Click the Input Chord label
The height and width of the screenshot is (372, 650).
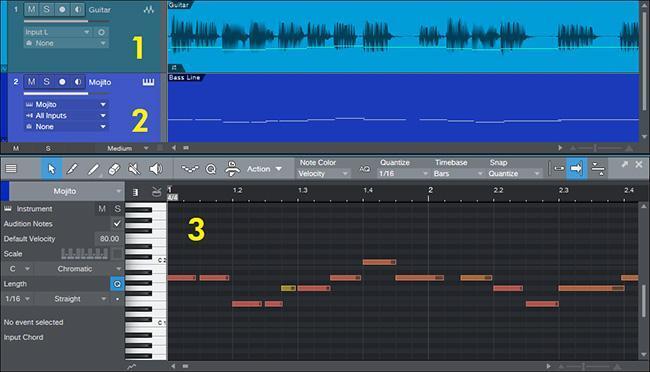23,337
